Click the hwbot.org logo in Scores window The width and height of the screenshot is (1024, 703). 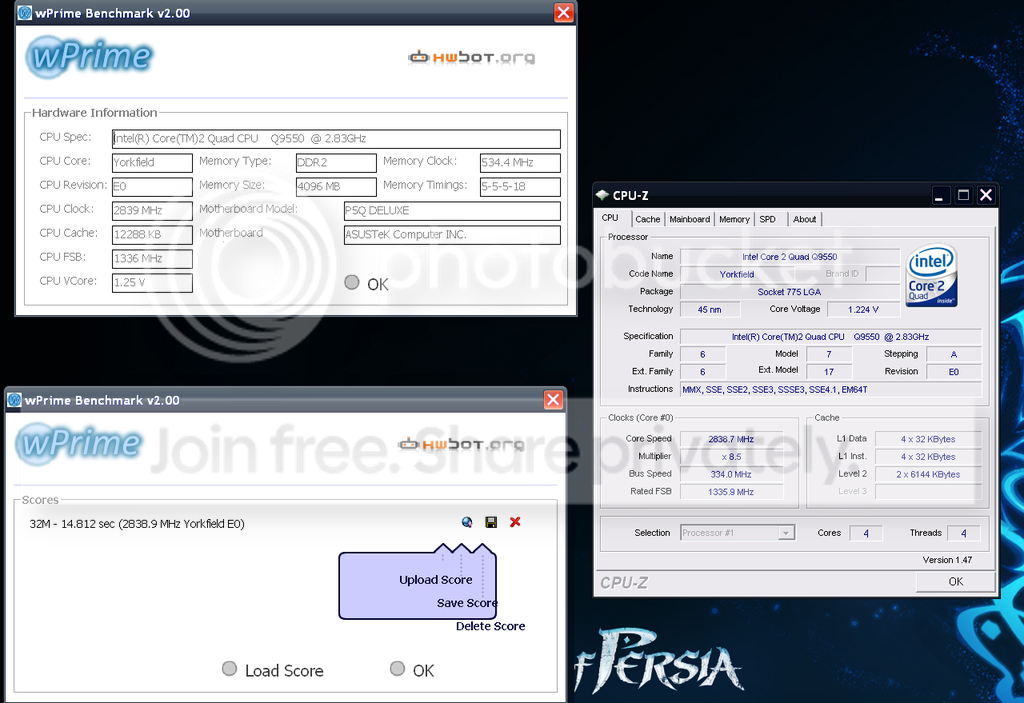coord(461,445)
